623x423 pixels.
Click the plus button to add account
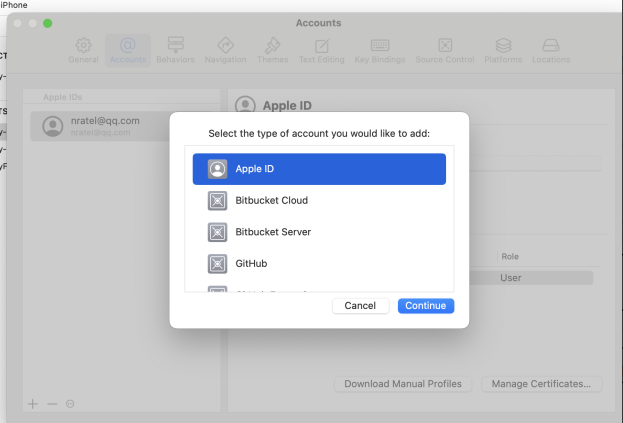point(33,404)
